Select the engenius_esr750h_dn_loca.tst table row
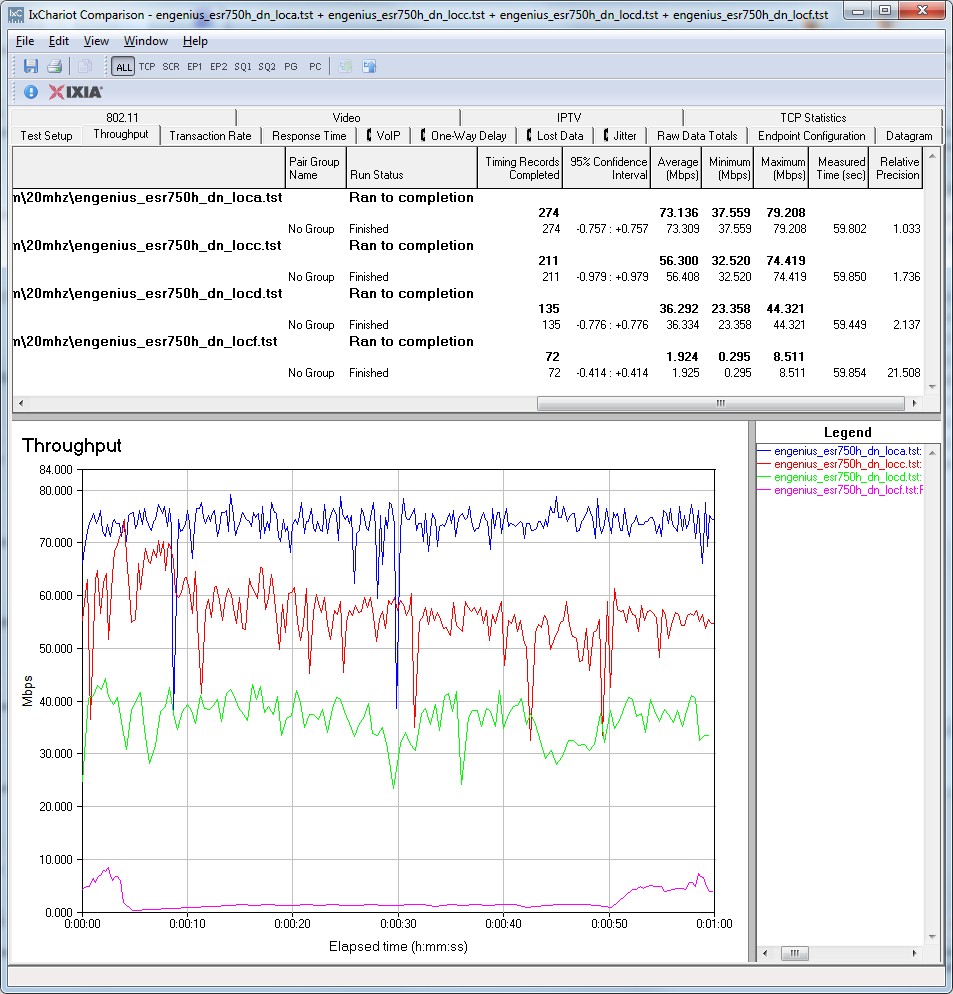The image size is (953, 994). pyautogui.click(x=467, y=197)
